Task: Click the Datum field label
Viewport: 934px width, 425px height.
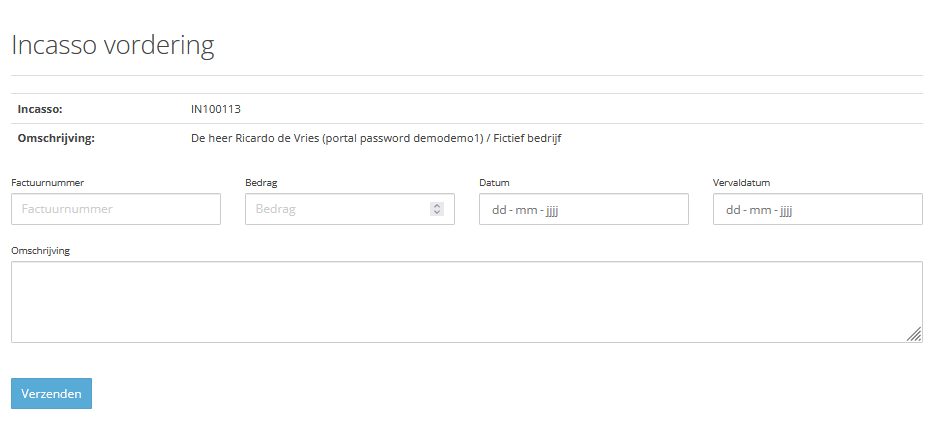Action: (495, 183)
